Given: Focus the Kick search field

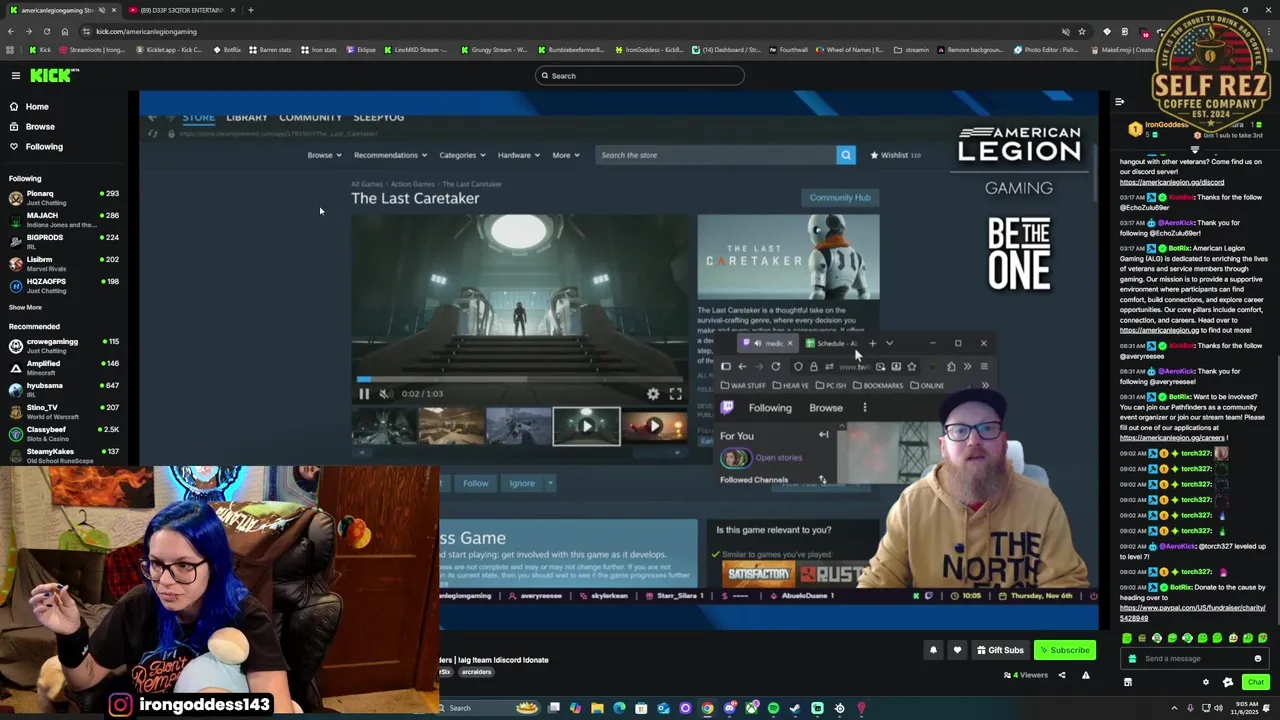Looking at the screenshot, I should 640,76.
